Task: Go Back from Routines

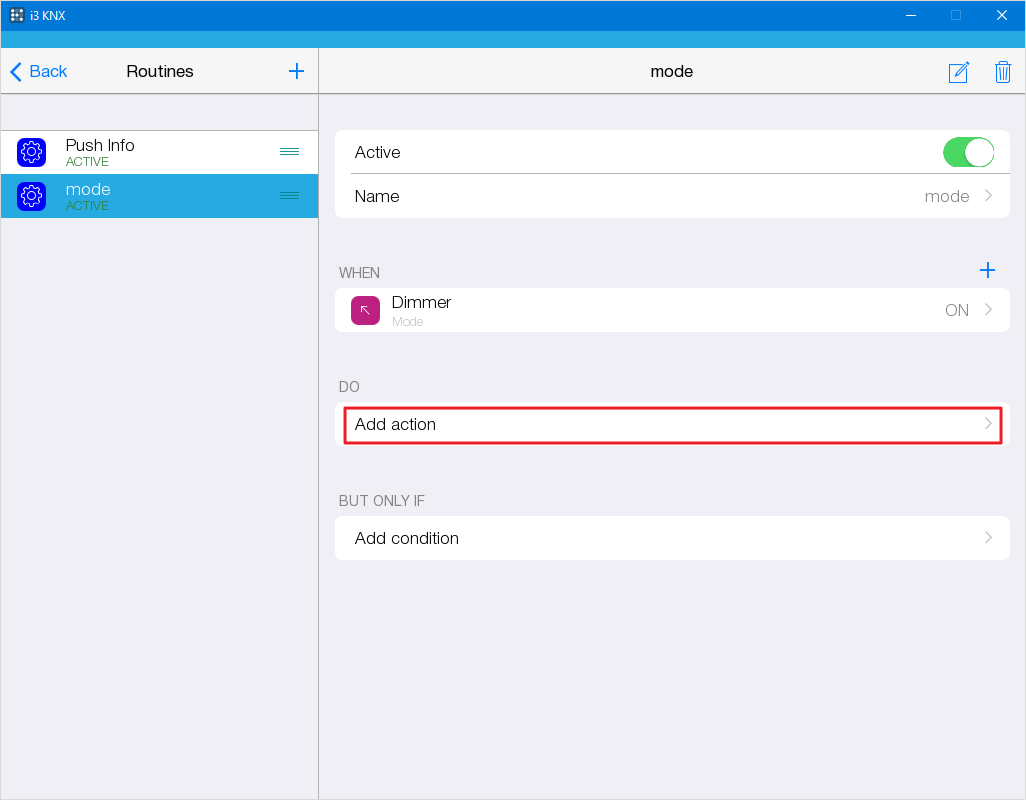Action: (39, 71)
